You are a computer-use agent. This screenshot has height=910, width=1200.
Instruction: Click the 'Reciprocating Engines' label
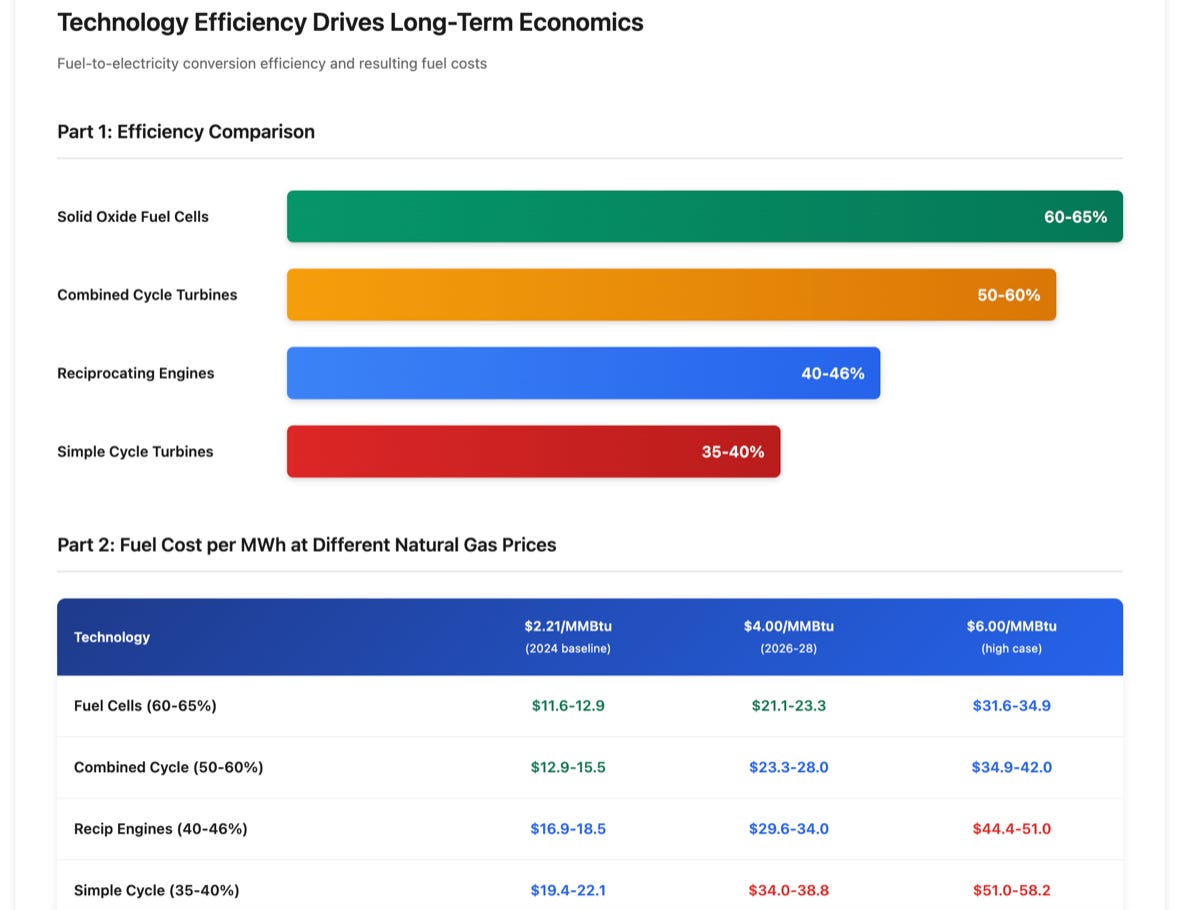(136, 373)
